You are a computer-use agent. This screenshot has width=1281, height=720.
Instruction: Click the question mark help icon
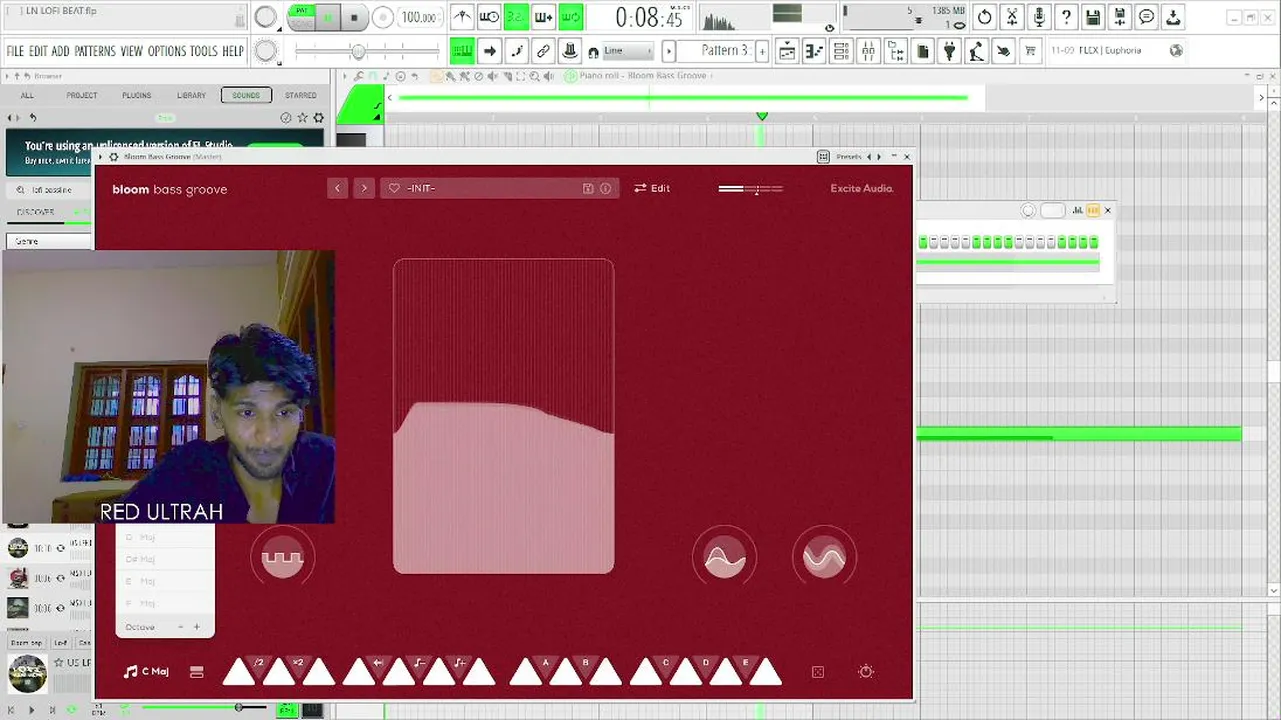[x=1066, y=17]
